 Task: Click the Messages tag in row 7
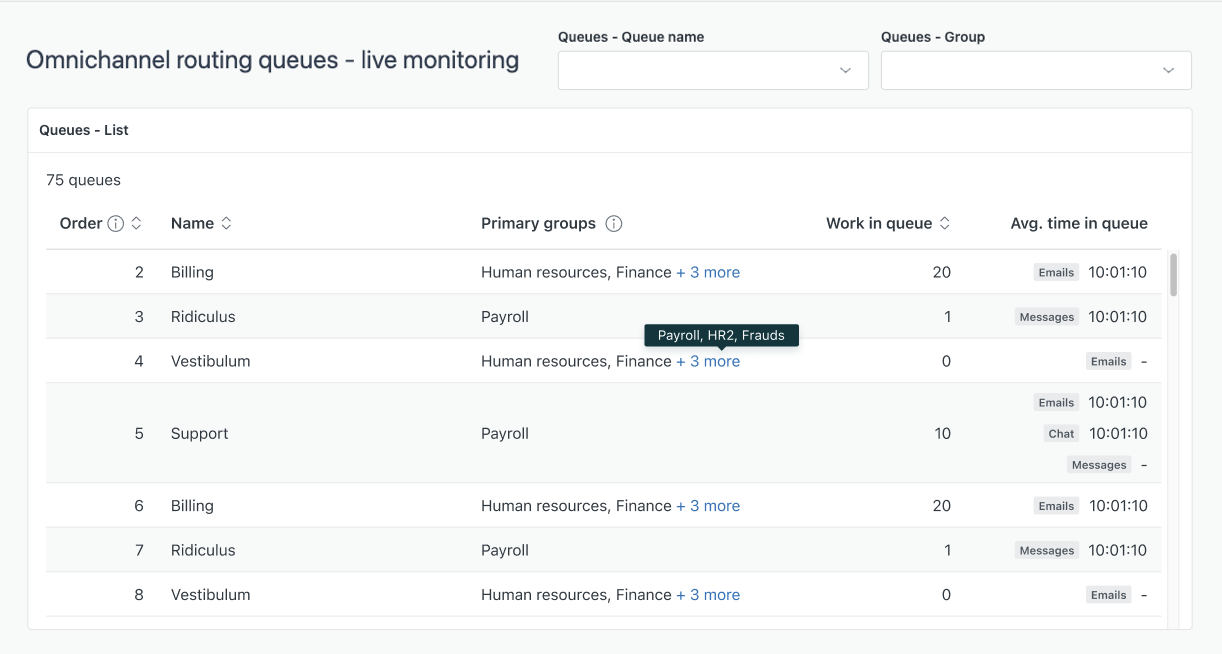pos(1047,551)
